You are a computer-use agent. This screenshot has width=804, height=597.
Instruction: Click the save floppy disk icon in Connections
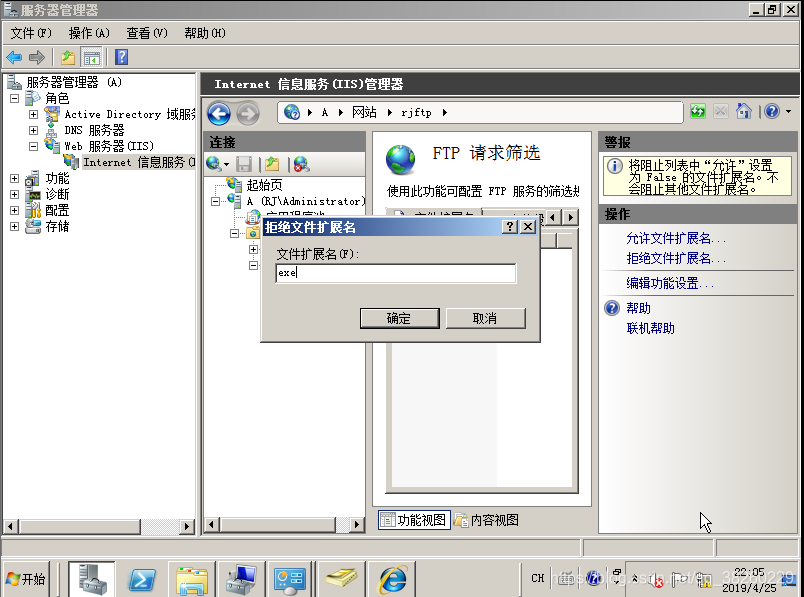(244, 164)
